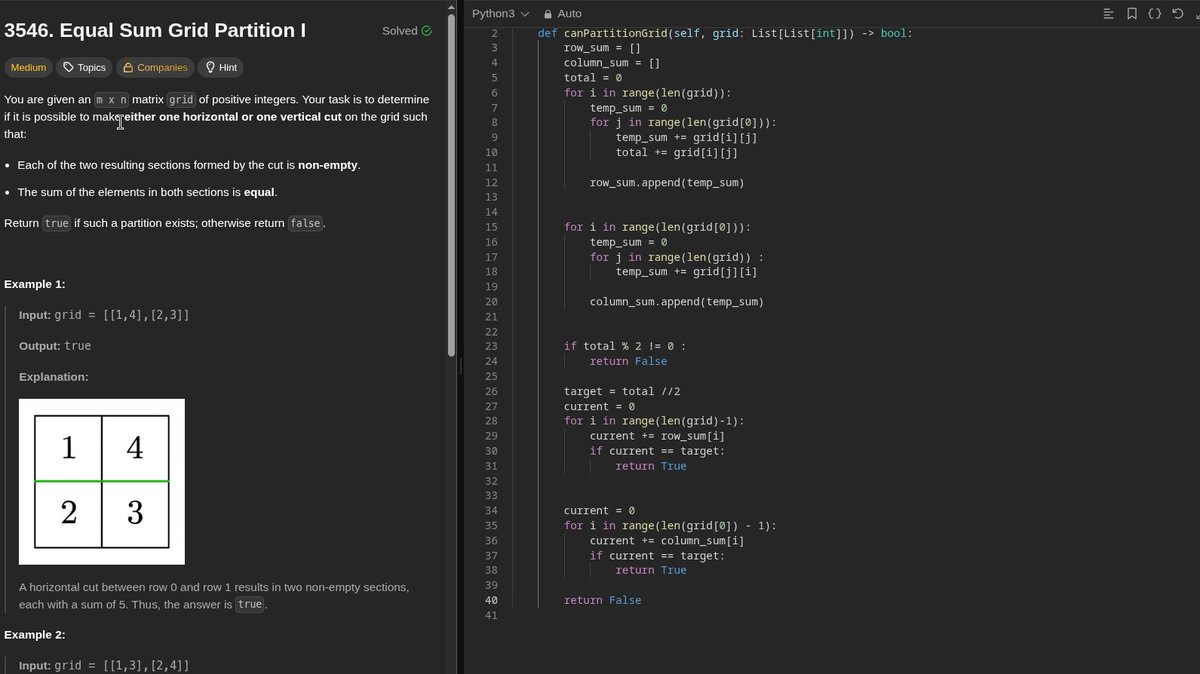Click the line total += grid[i][j]
Screen dimensions: 1200x674
[x=676, y=153]
